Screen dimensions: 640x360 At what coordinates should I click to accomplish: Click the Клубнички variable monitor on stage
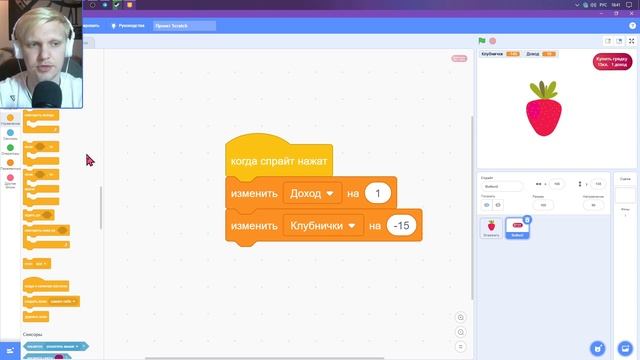[x=500, y=54]
